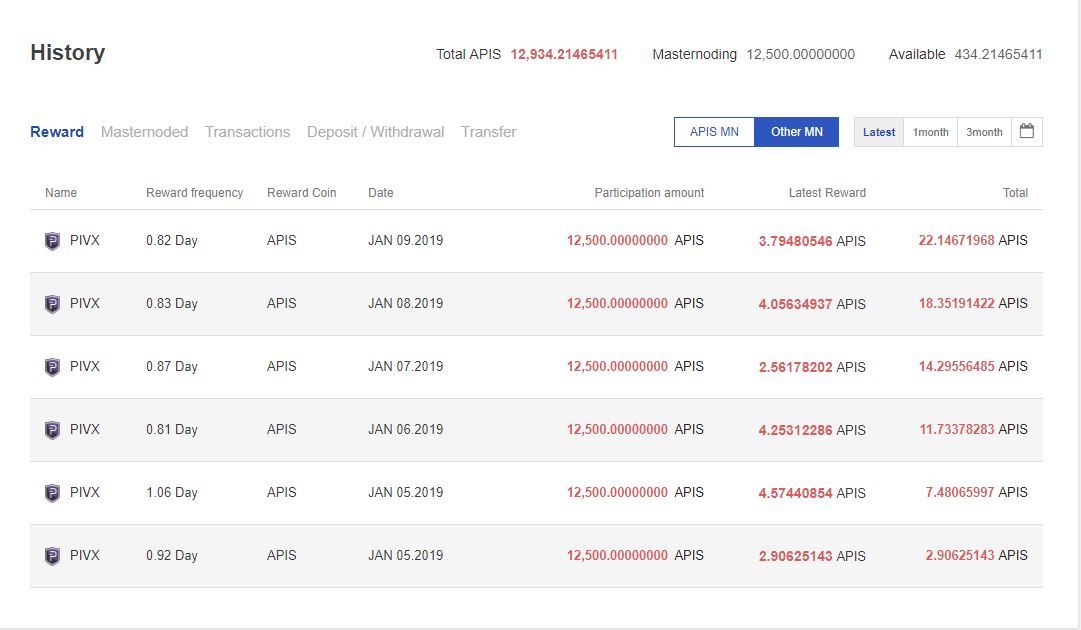Click PIVX icon in 0.92 Day row
This screenshot has width=1081, height=630.
(x=53, y=556)
